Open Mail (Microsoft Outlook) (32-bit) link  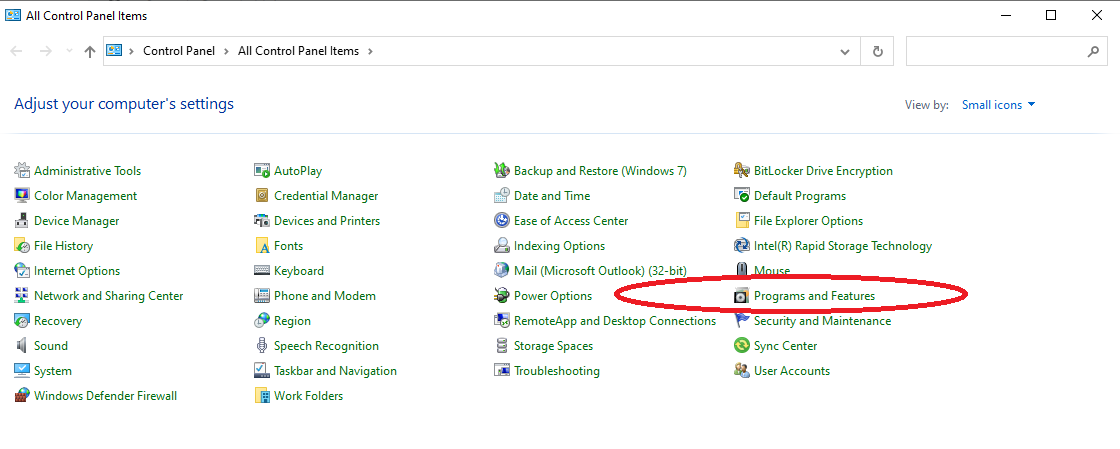click(x=600, y=271)
